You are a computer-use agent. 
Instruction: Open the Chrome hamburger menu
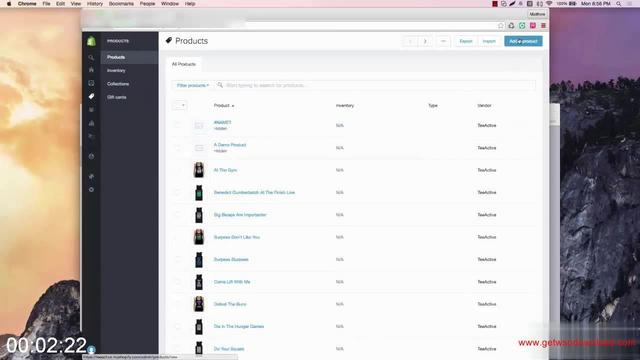click(x=543, y=25)
